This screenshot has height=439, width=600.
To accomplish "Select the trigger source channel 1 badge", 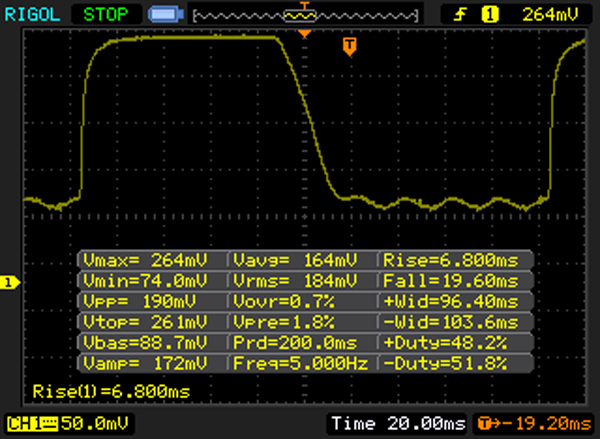I will [x=490, y=14].
